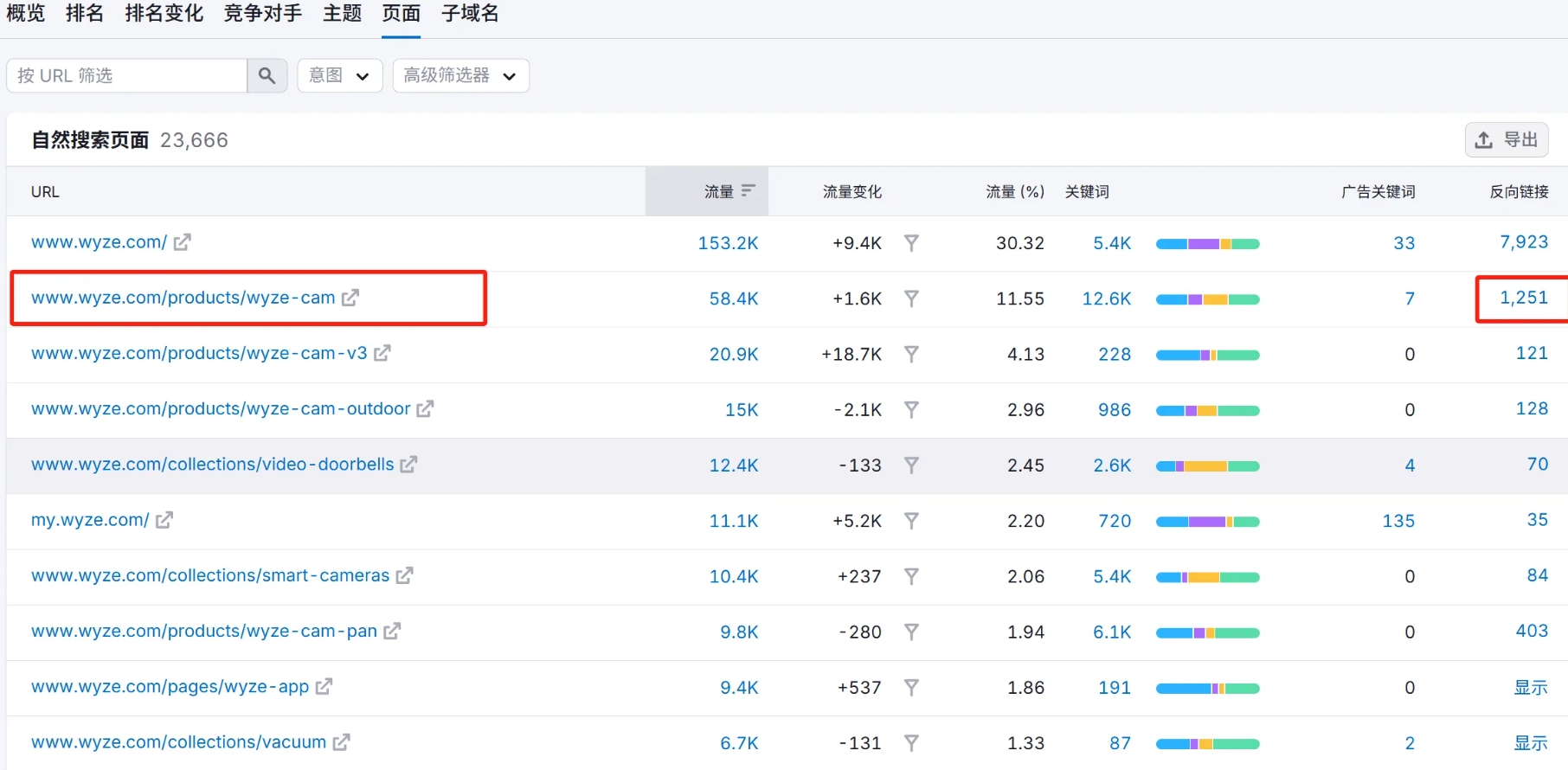
Task: Click keyword count 12.6K
Action: click(x=1107, y=298)
